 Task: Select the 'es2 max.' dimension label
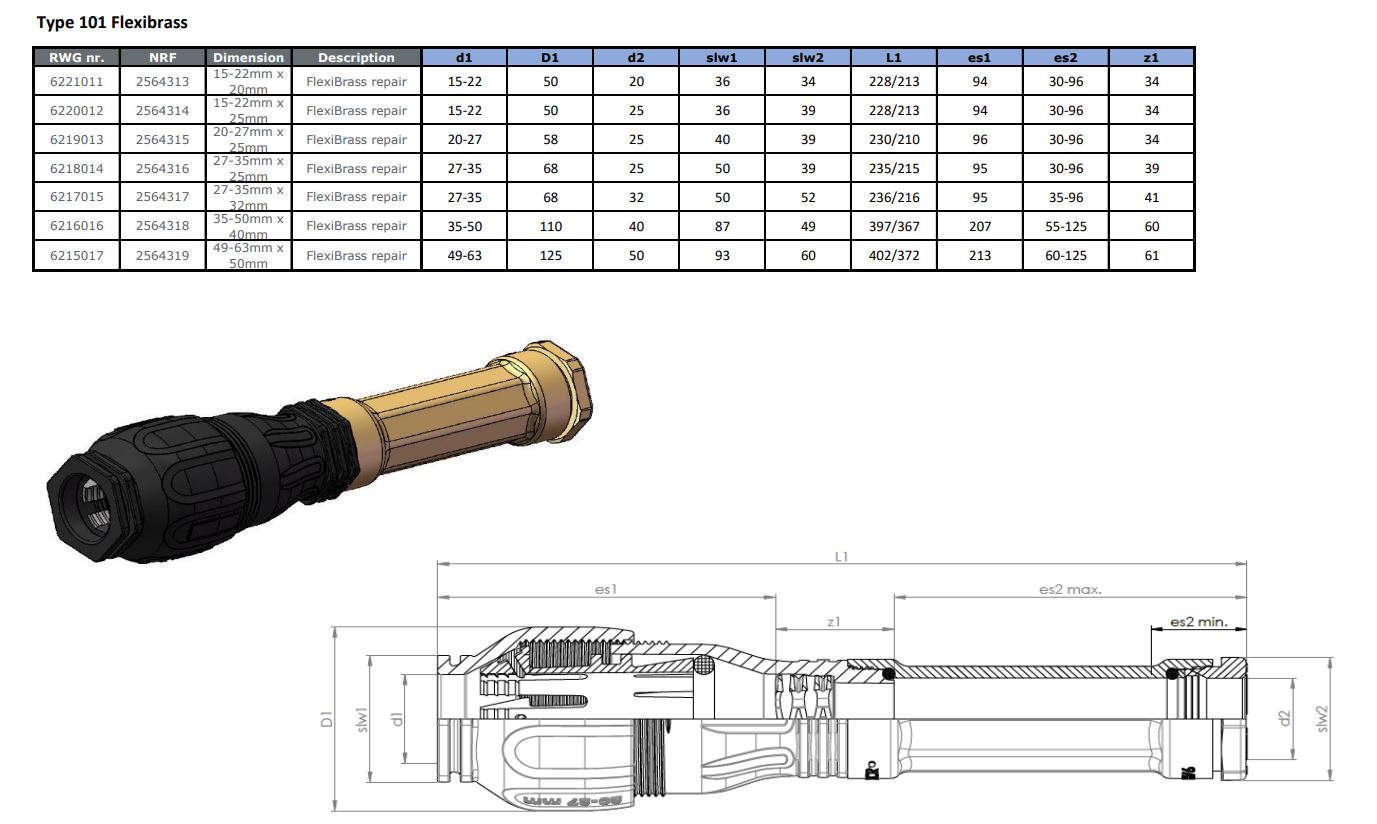point(1070,590)
